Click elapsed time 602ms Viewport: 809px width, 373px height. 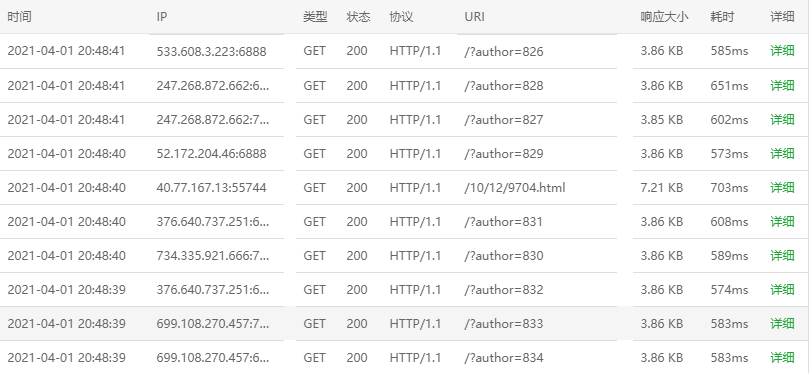[729, 119]
